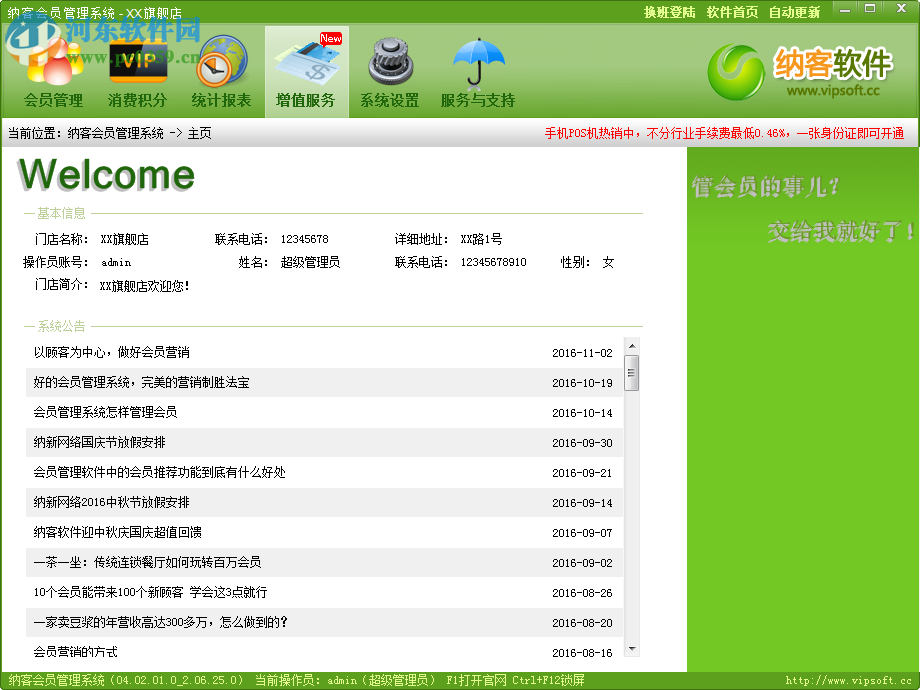Open the 系统设置 gear module
Viewport: 920px width, 690px height.
click(389, 70)
